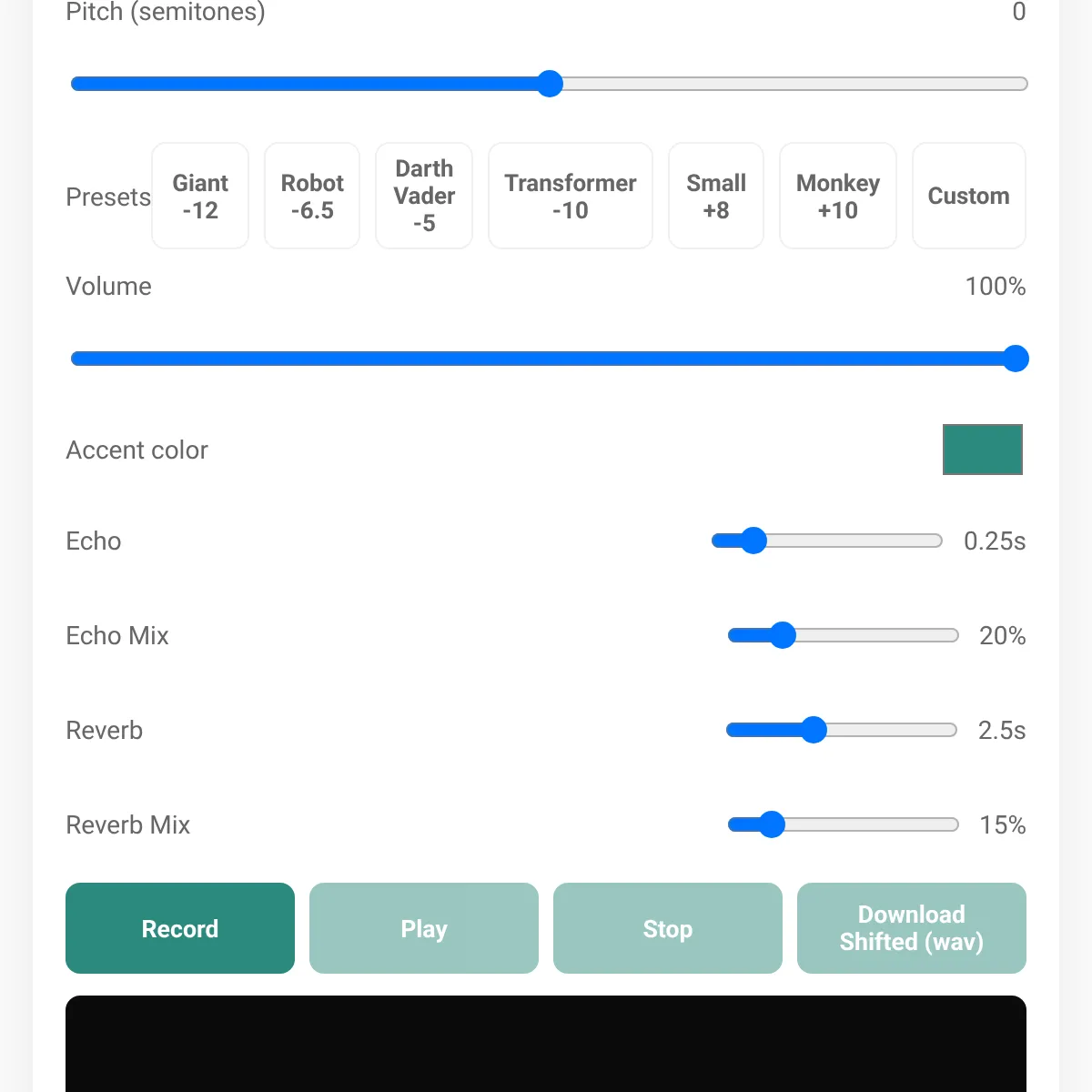Click the black waveform display area

(546, 1044)
